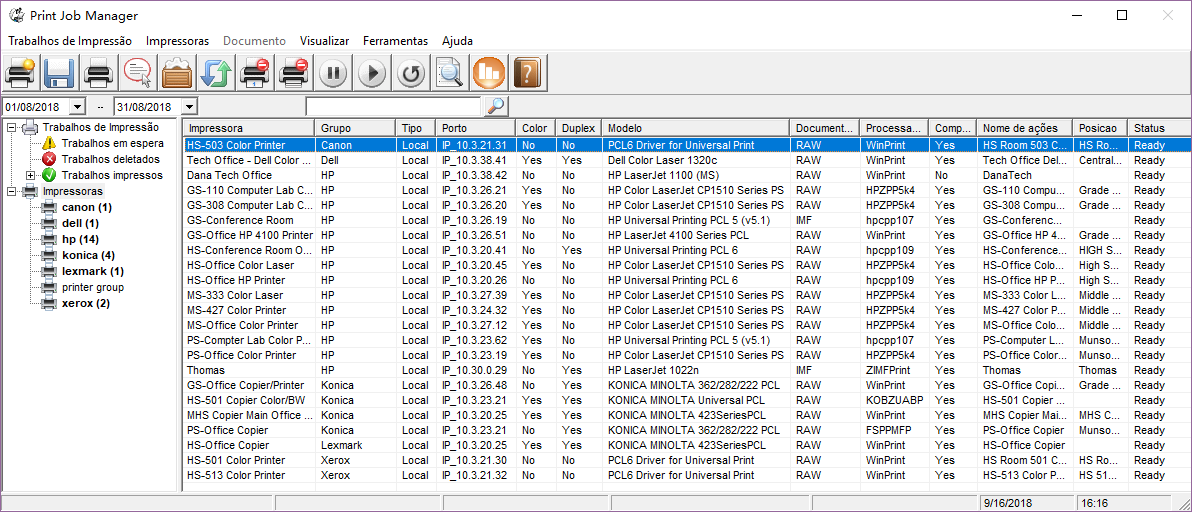Click the speech bubble with cursor icon

coord(138,73)
